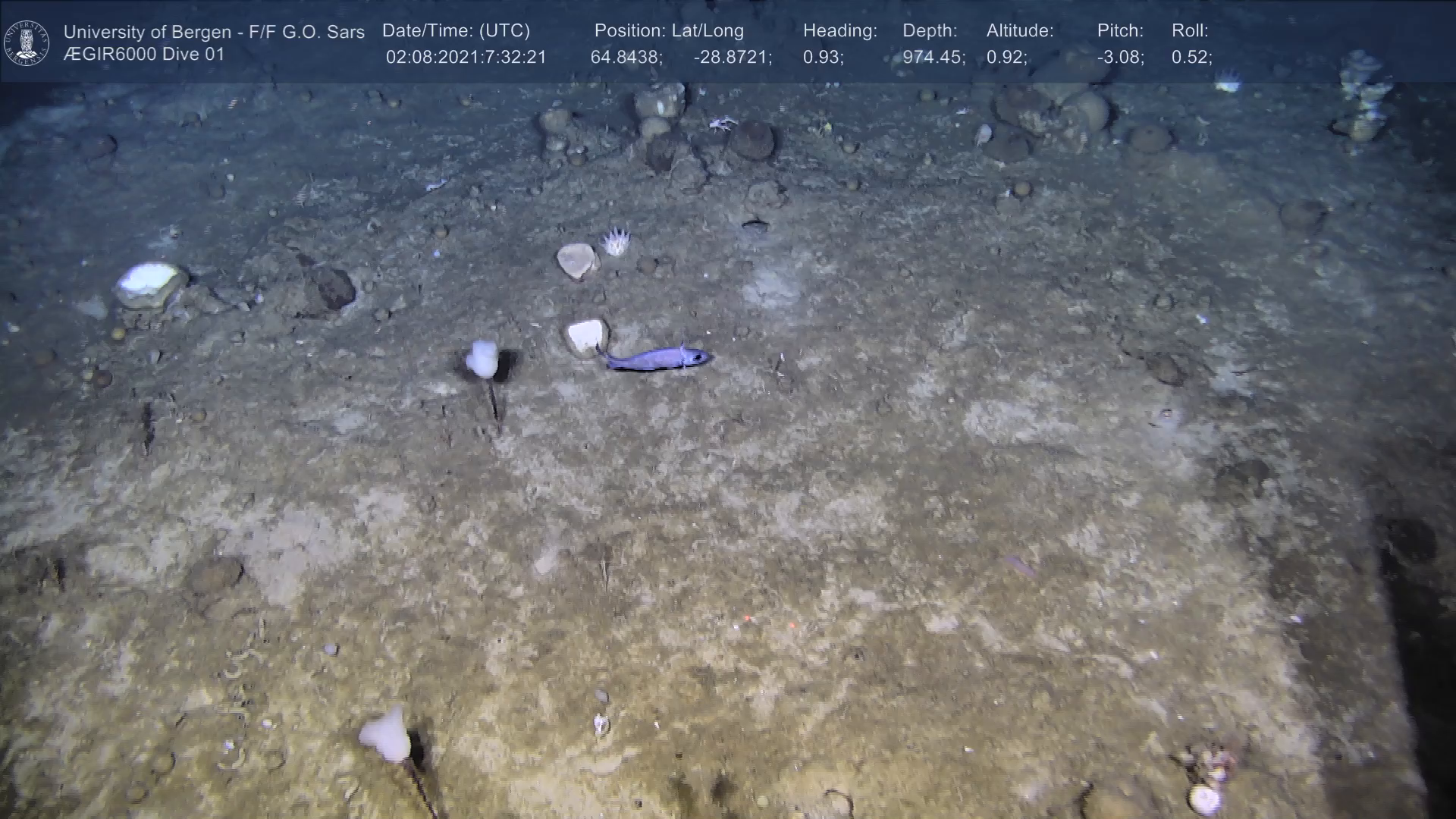Select the roll value 0.52
Screen dimensions: 1456x819
point(1191,58)
